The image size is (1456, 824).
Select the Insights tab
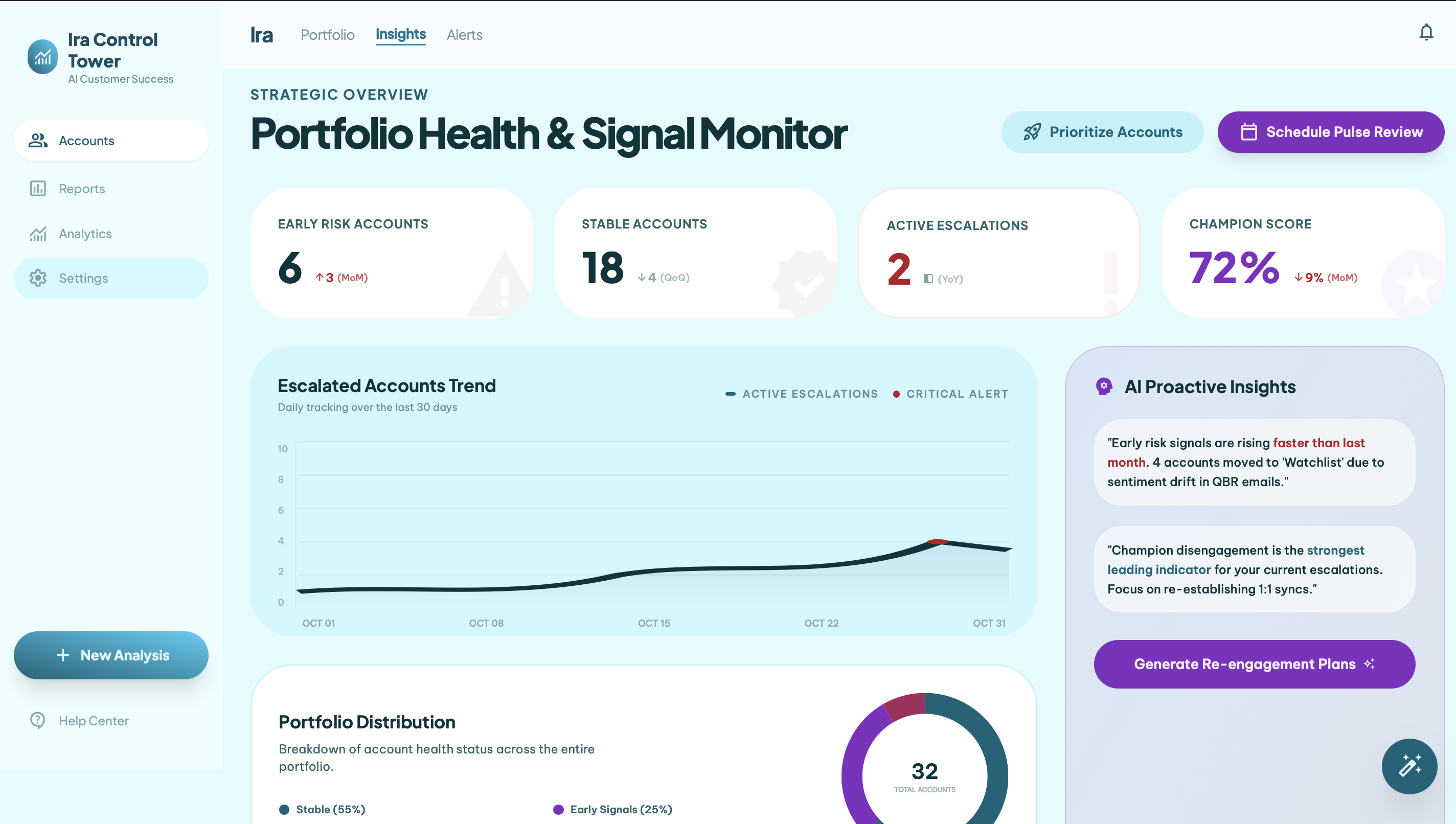point(401,35)
